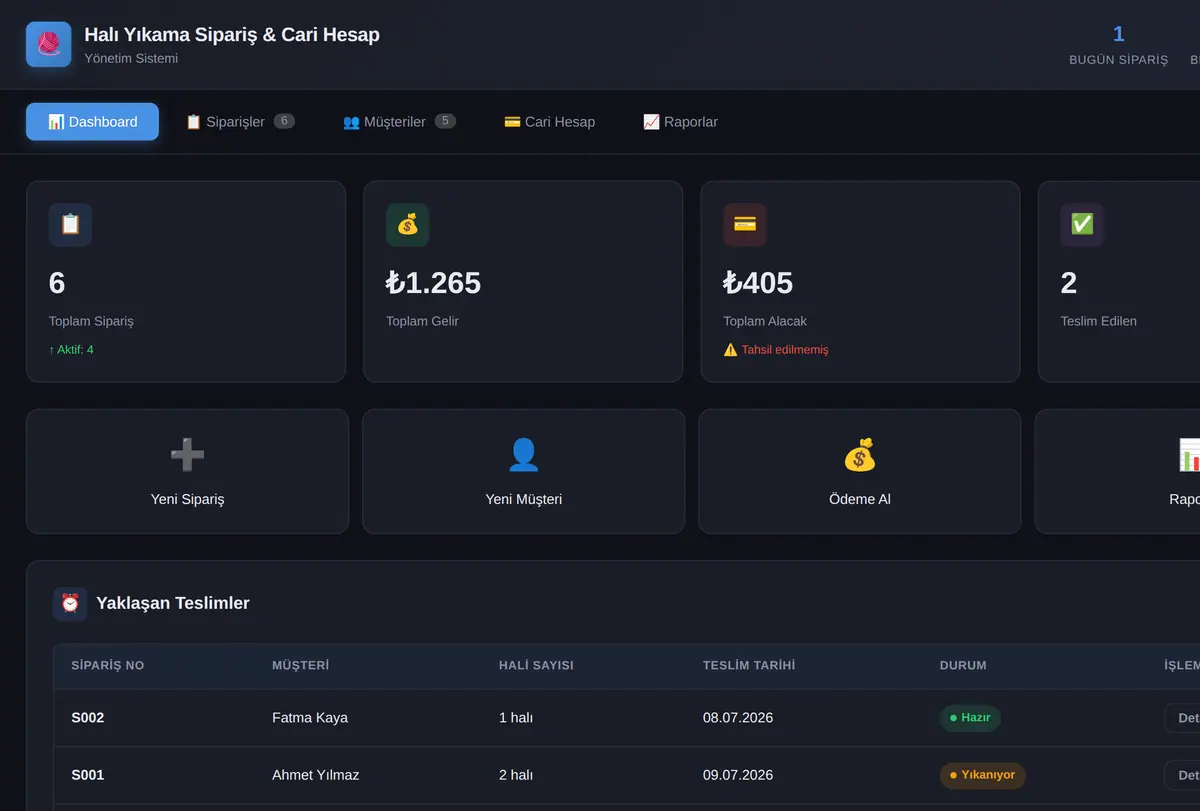The width and height of the screenshot is (1200, 811).
Task: Open the Dashboard tab
Action: tap(92, 122)
